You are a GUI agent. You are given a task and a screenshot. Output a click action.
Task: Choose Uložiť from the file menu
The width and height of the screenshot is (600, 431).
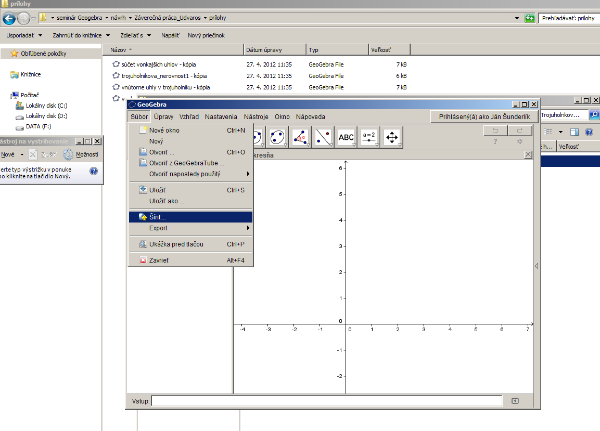click(191, 190)
